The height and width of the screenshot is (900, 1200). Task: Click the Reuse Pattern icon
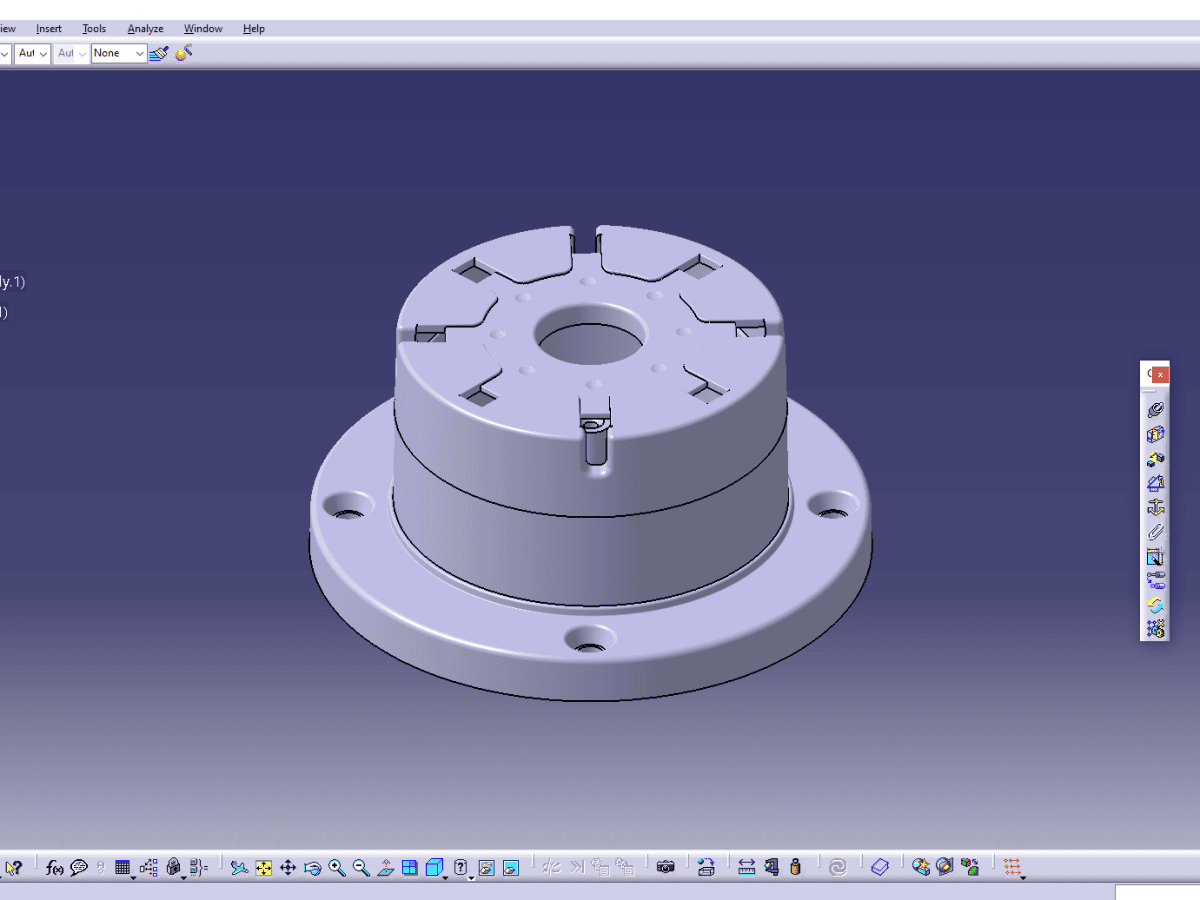(x=1155, y=629)
